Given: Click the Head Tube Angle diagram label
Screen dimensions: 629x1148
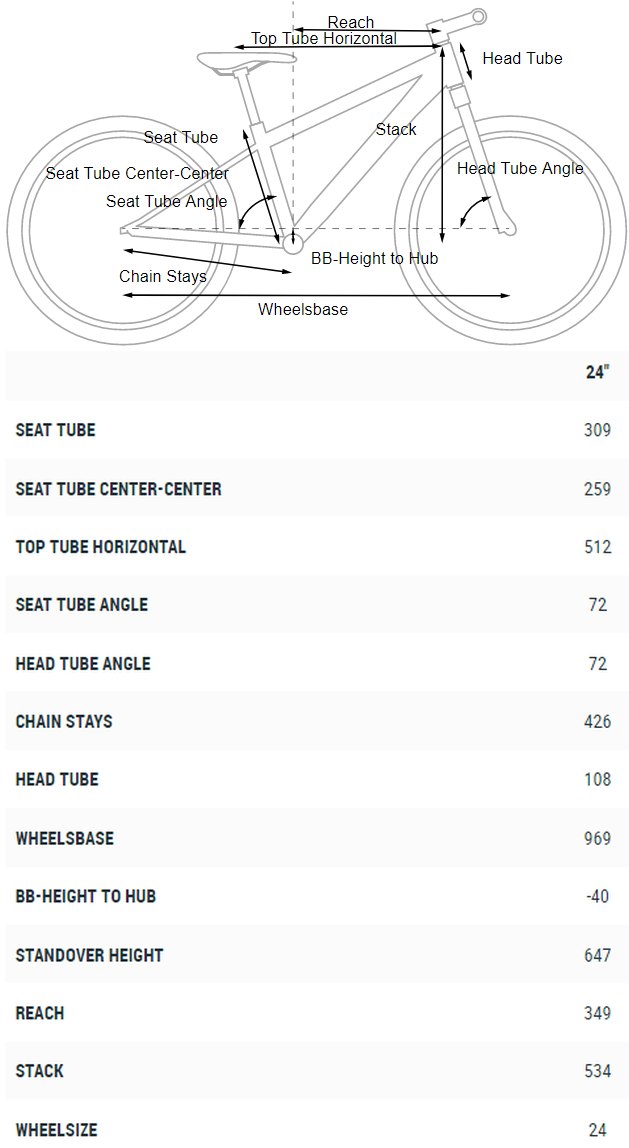Looking at the screenshot, I should [521, 168].
